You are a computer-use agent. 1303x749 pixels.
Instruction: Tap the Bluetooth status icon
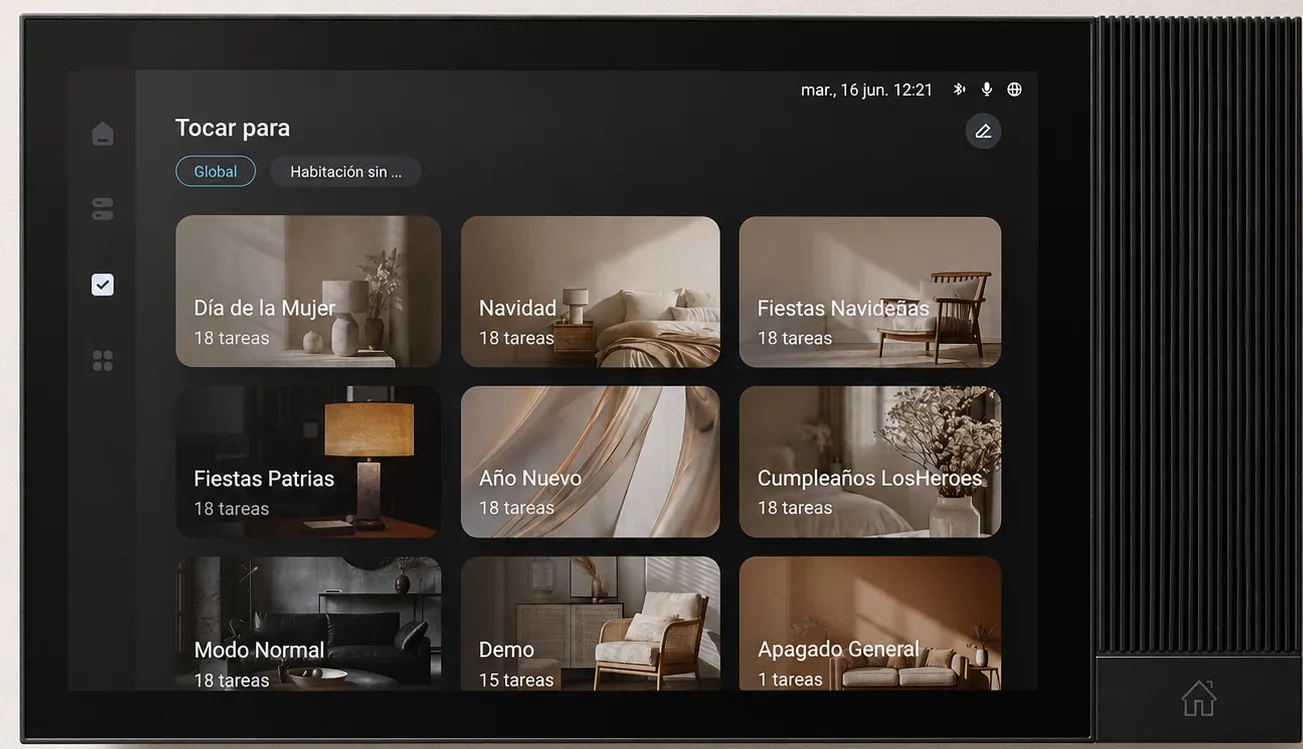959,89
